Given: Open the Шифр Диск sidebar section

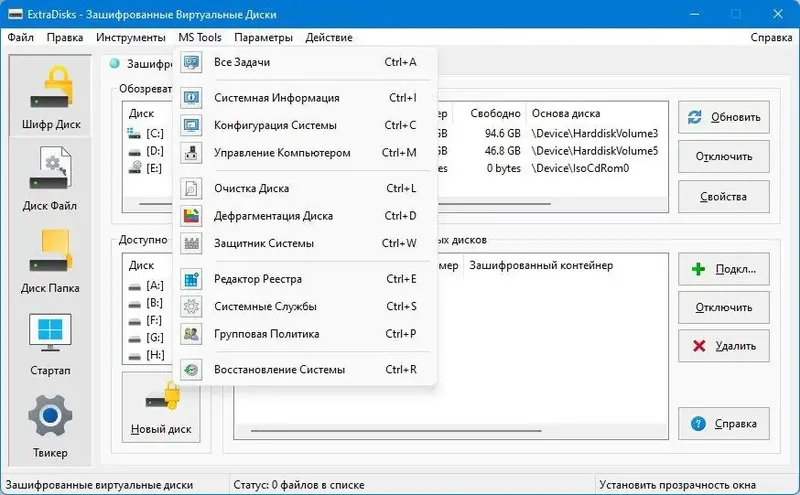Looking at the screenshot, I should [x=50, y=96].
